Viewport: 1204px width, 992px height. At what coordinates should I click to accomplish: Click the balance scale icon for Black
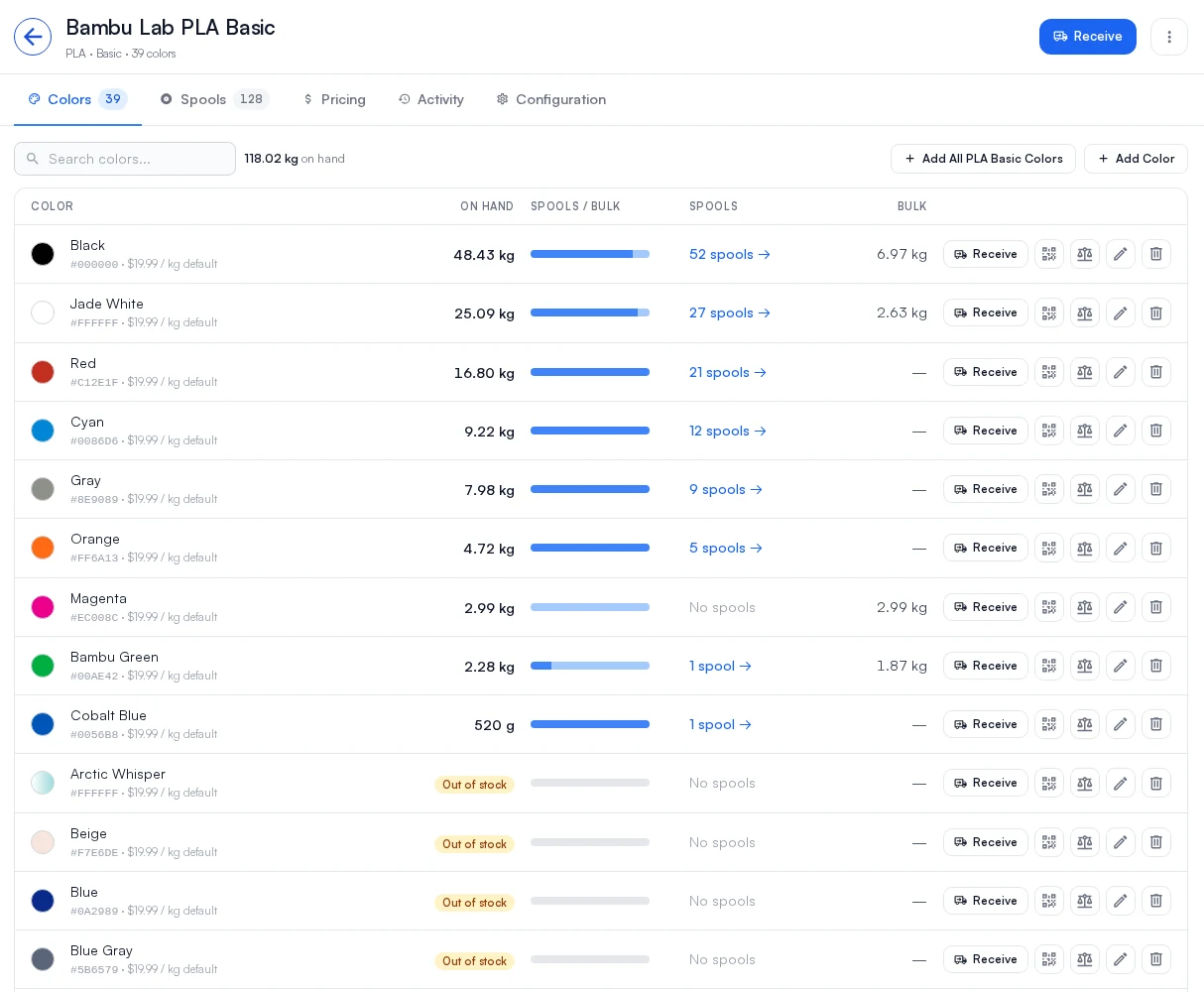coord(1085,254)
